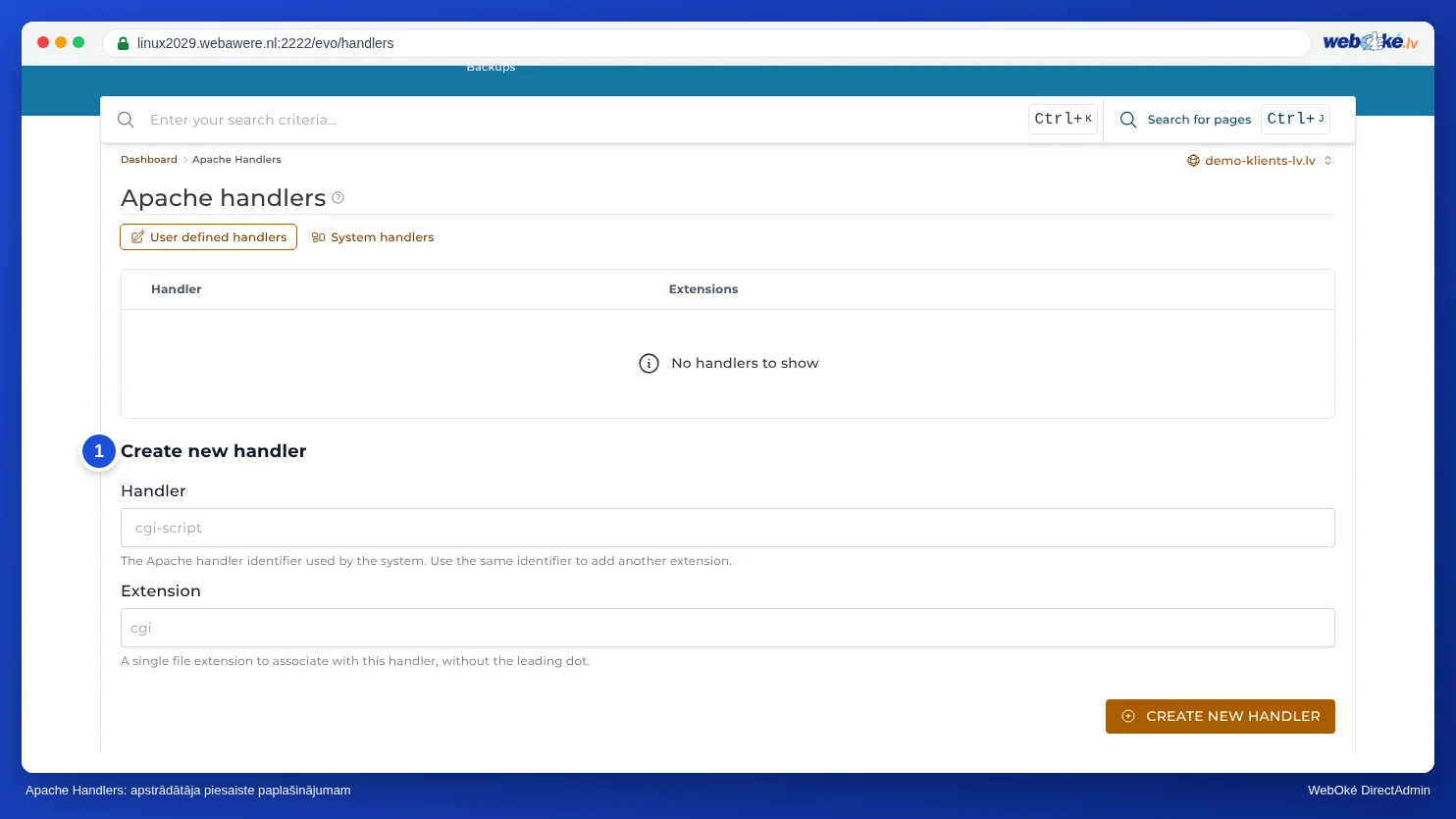Click the magnifier icon in the search bar
Screen dimensions: 1456x819
point(126,120)
